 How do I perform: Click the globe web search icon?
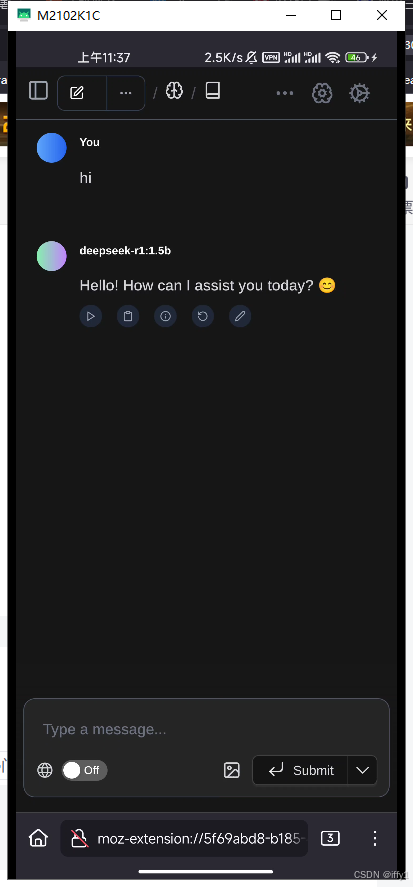pos(45,770)
